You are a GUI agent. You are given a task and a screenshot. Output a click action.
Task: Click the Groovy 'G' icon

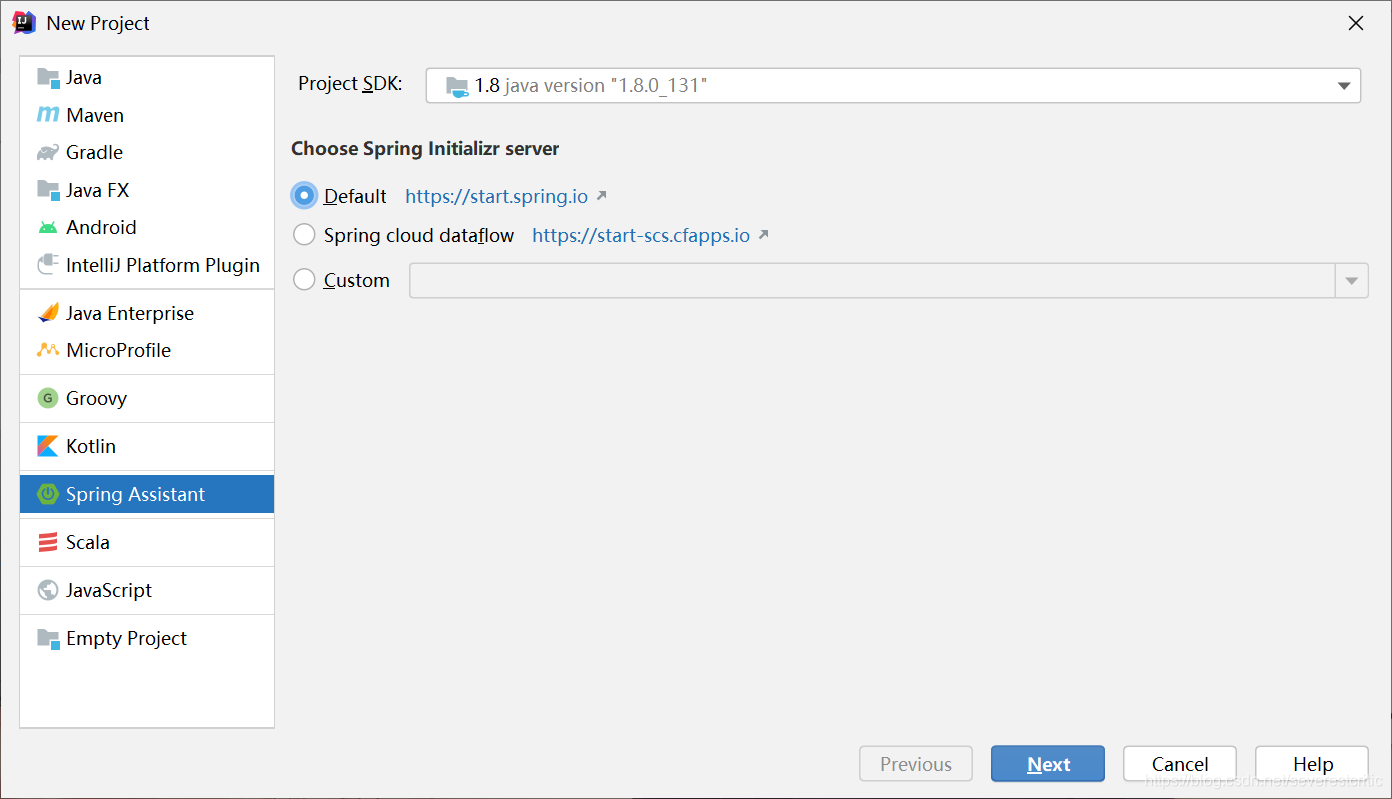pos(48,398)
